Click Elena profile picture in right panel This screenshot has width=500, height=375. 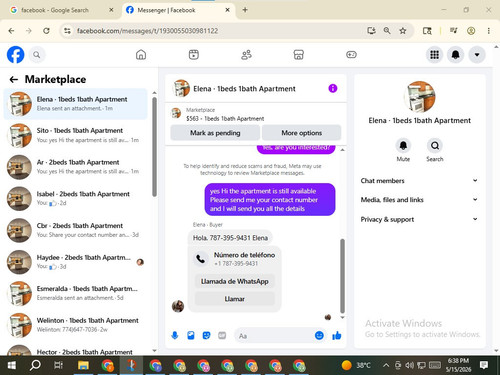pyautogui.click(x=419, y=97)
